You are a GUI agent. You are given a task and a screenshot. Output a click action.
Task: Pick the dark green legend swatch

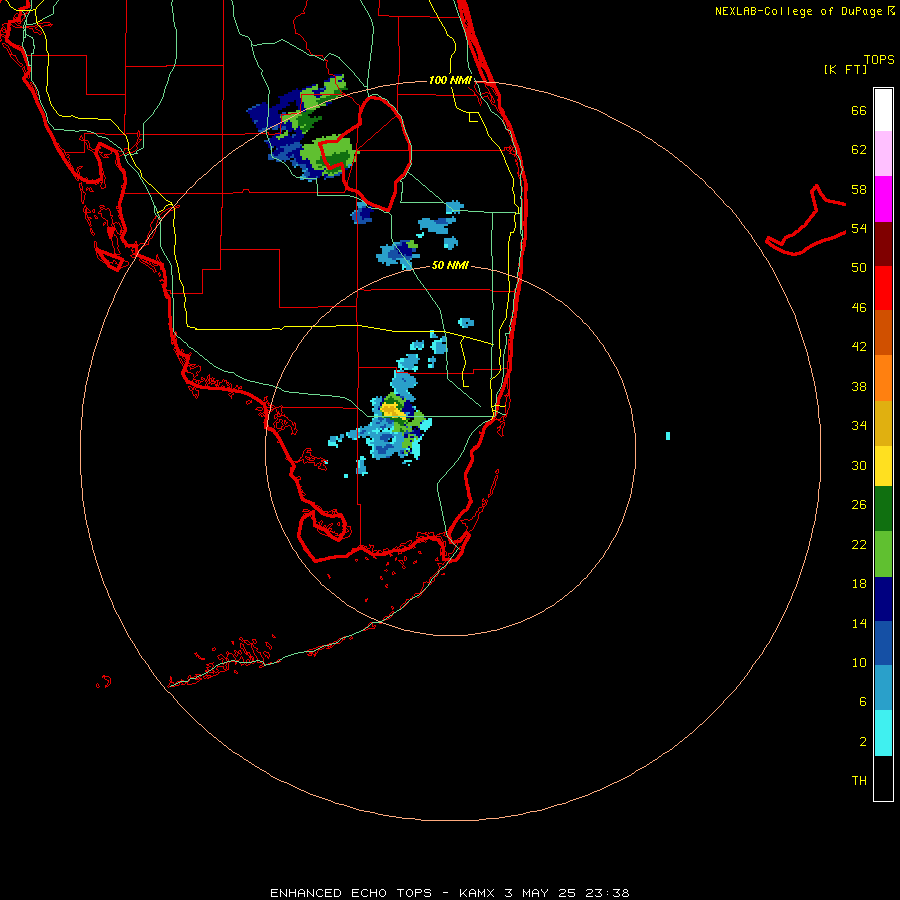(x=883, y=509)
